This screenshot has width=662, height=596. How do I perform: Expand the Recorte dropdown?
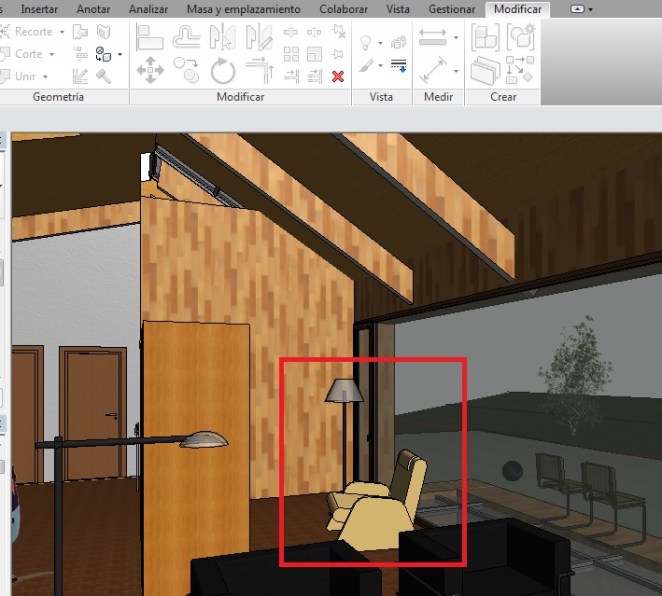tap(62, 32)
